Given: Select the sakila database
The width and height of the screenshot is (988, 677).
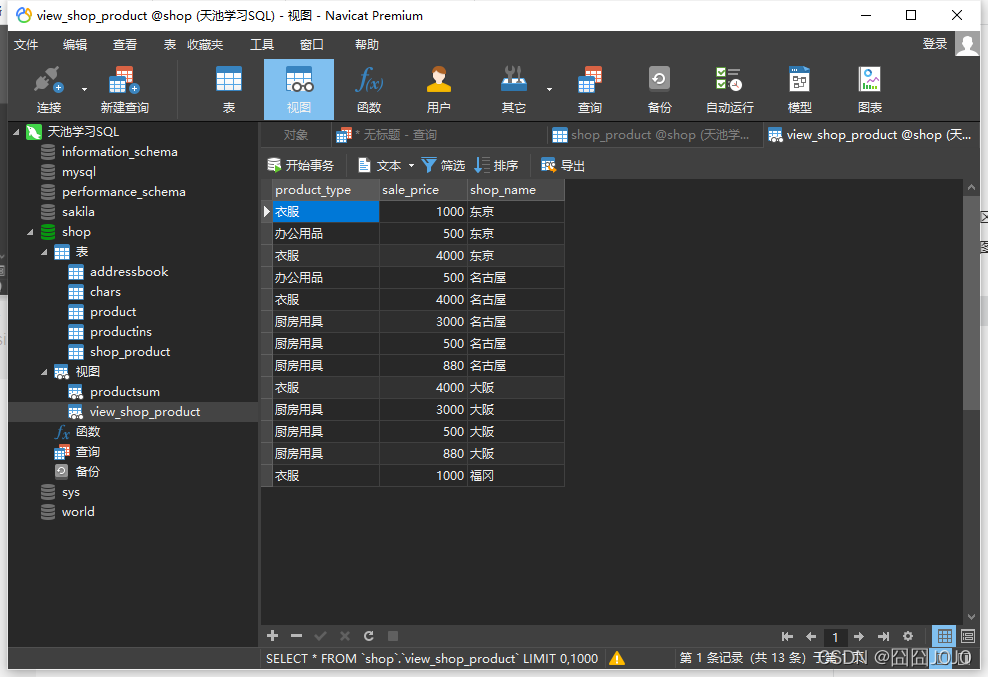Looking at the screenshot, I should tap(78, 212).
